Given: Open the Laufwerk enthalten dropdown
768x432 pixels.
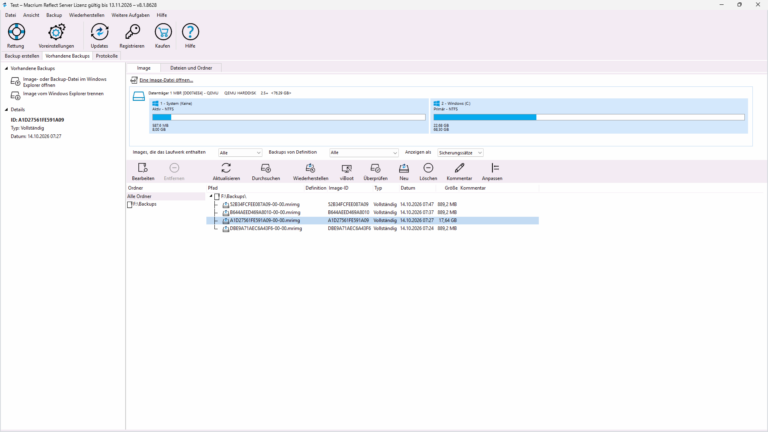Looking at the screenshot, I should 240,153.
